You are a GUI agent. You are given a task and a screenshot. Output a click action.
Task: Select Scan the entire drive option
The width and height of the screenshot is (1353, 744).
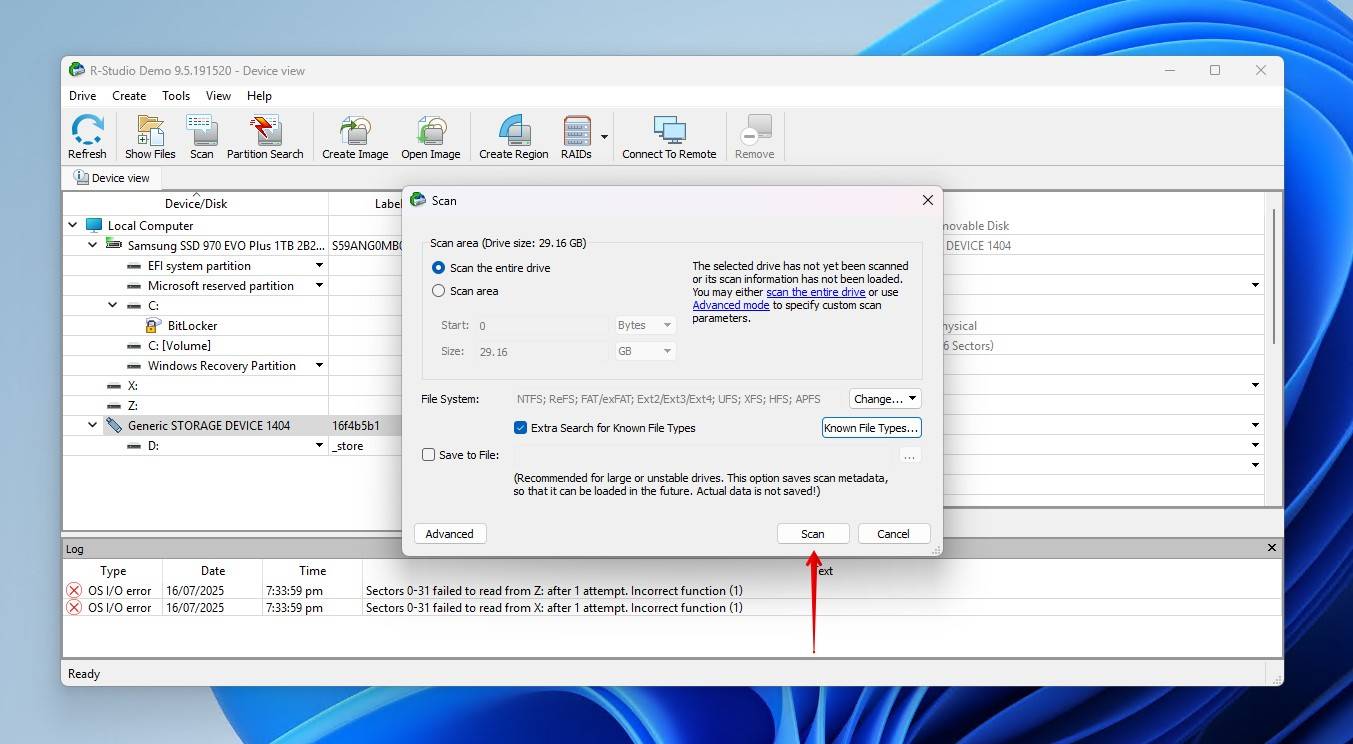coord(438,268)
